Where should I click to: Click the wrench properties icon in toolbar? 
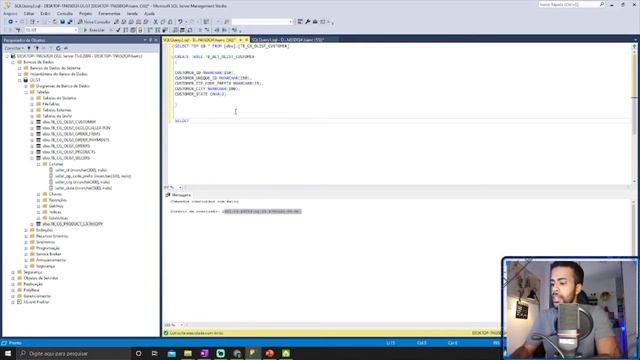pos(307,22)
